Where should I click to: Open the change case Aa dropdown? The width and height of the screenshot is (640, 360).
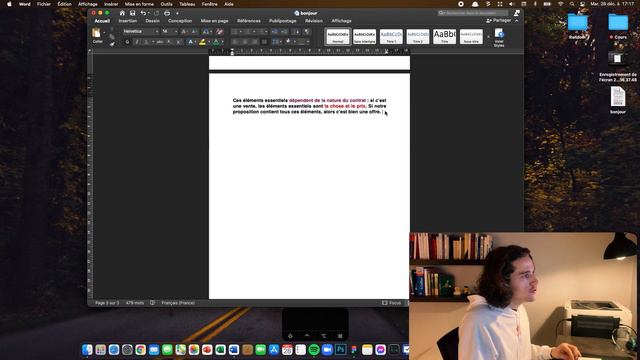click(x=206, y=31)
